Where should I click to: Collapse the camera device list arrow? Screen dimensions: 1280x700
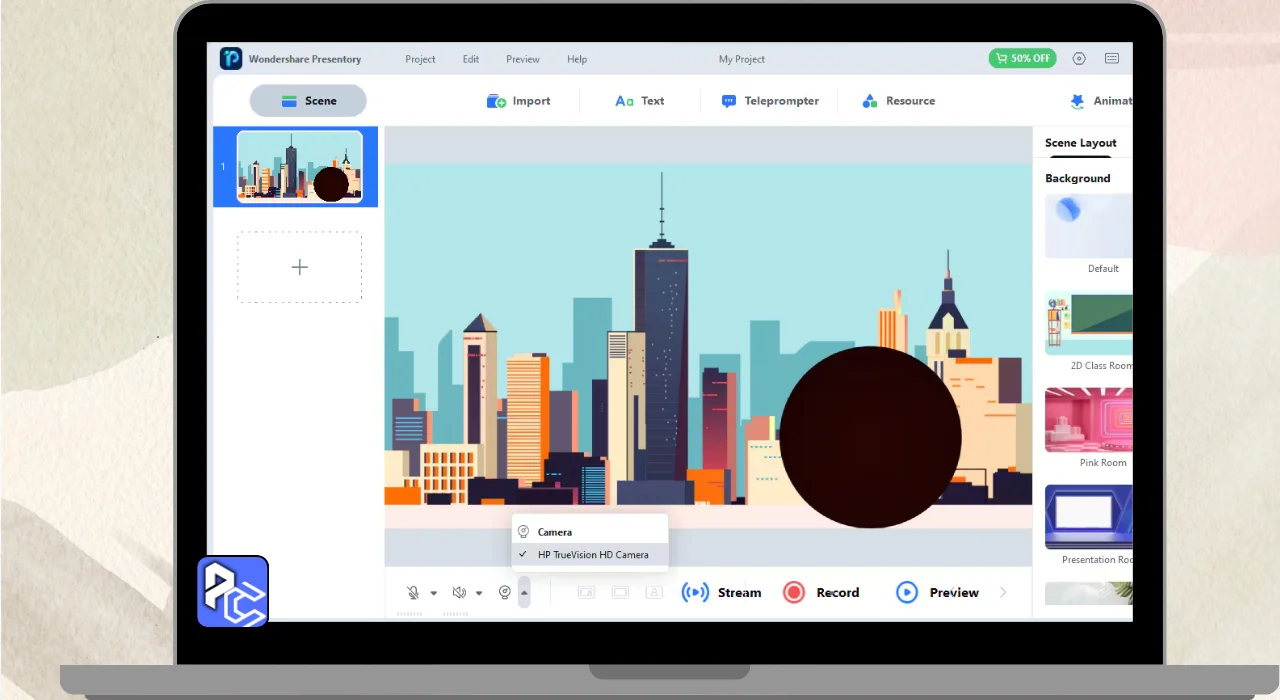coord(524,593)
